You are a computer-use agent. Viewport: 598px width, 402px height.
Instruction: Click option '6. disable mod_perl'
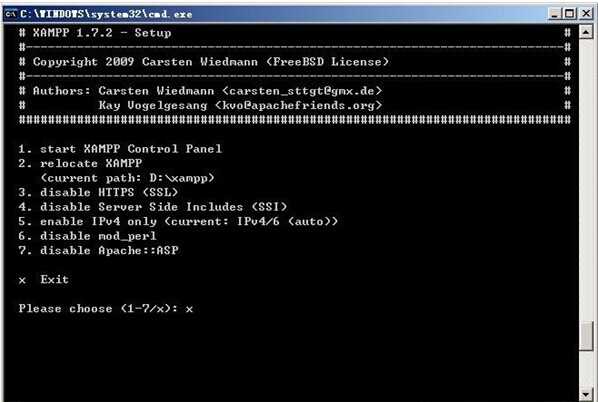click(x=88, y=236)
